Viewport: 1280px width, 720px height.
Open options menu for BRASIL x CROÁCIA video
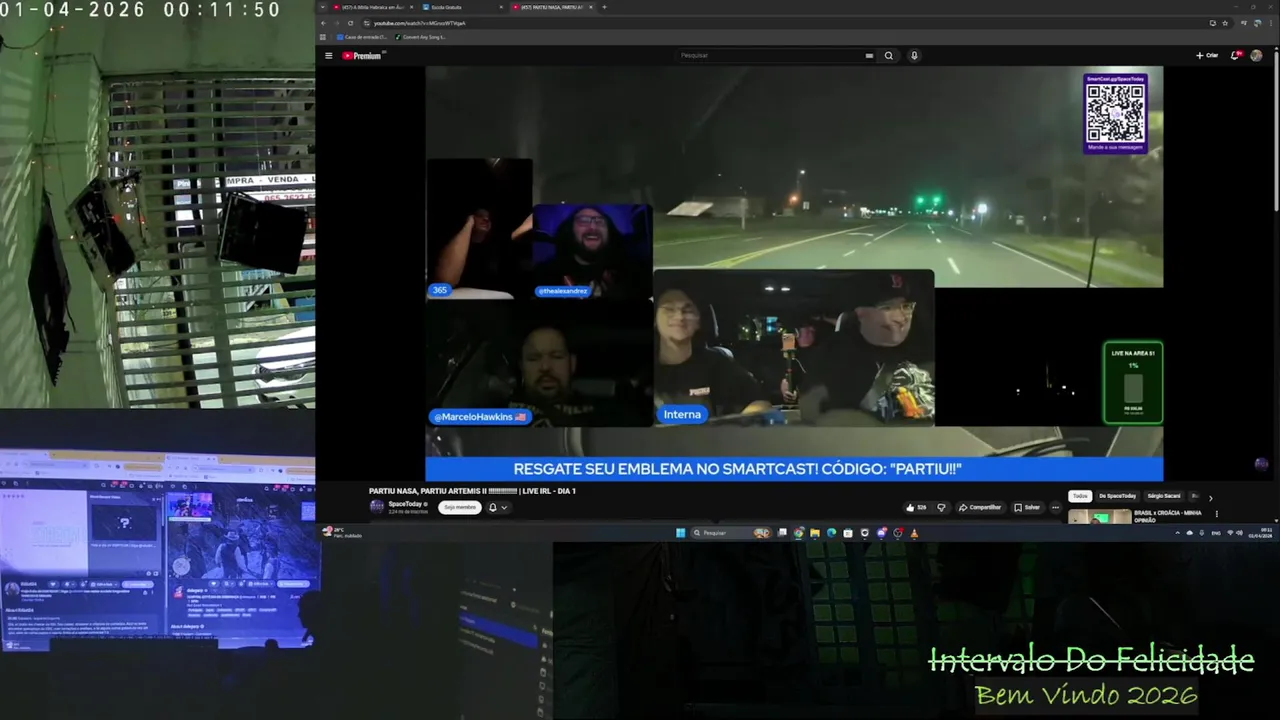pos(1217,514)
